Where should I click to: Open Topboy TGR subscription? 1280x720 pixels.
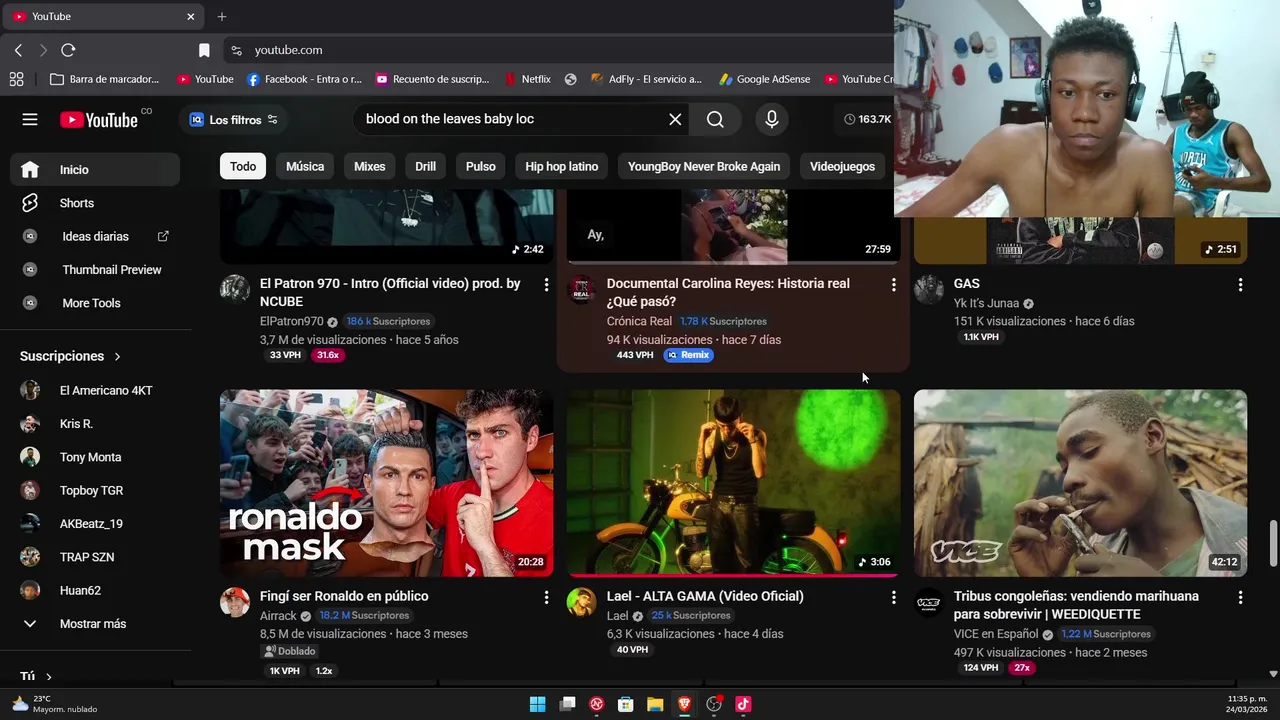[x=95, y=490]
